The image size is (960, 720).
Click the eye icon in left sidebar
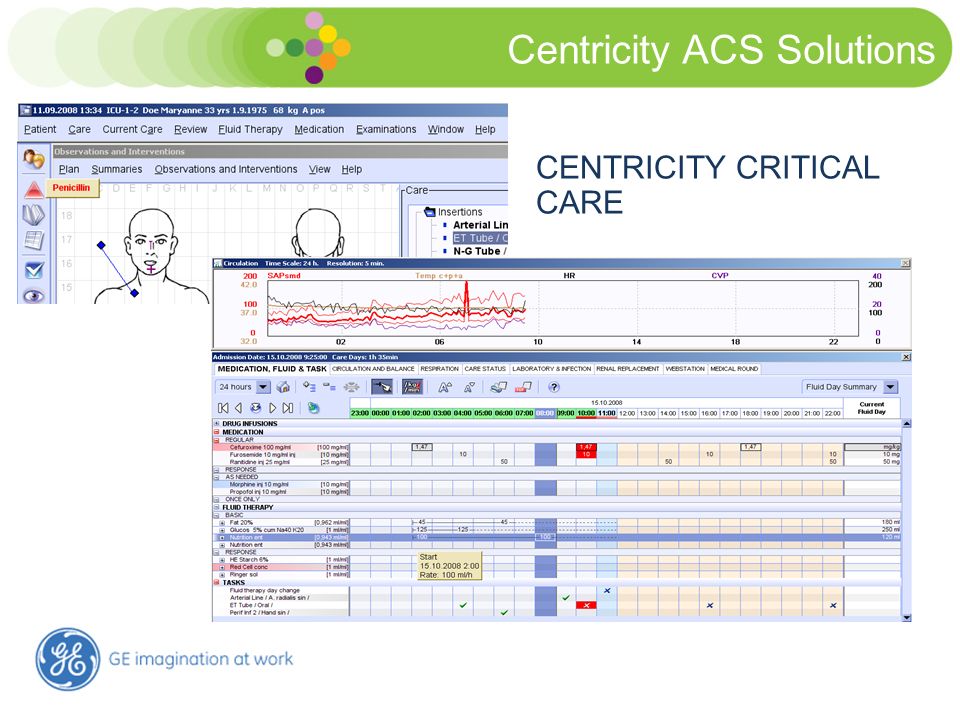click(34, 296)
